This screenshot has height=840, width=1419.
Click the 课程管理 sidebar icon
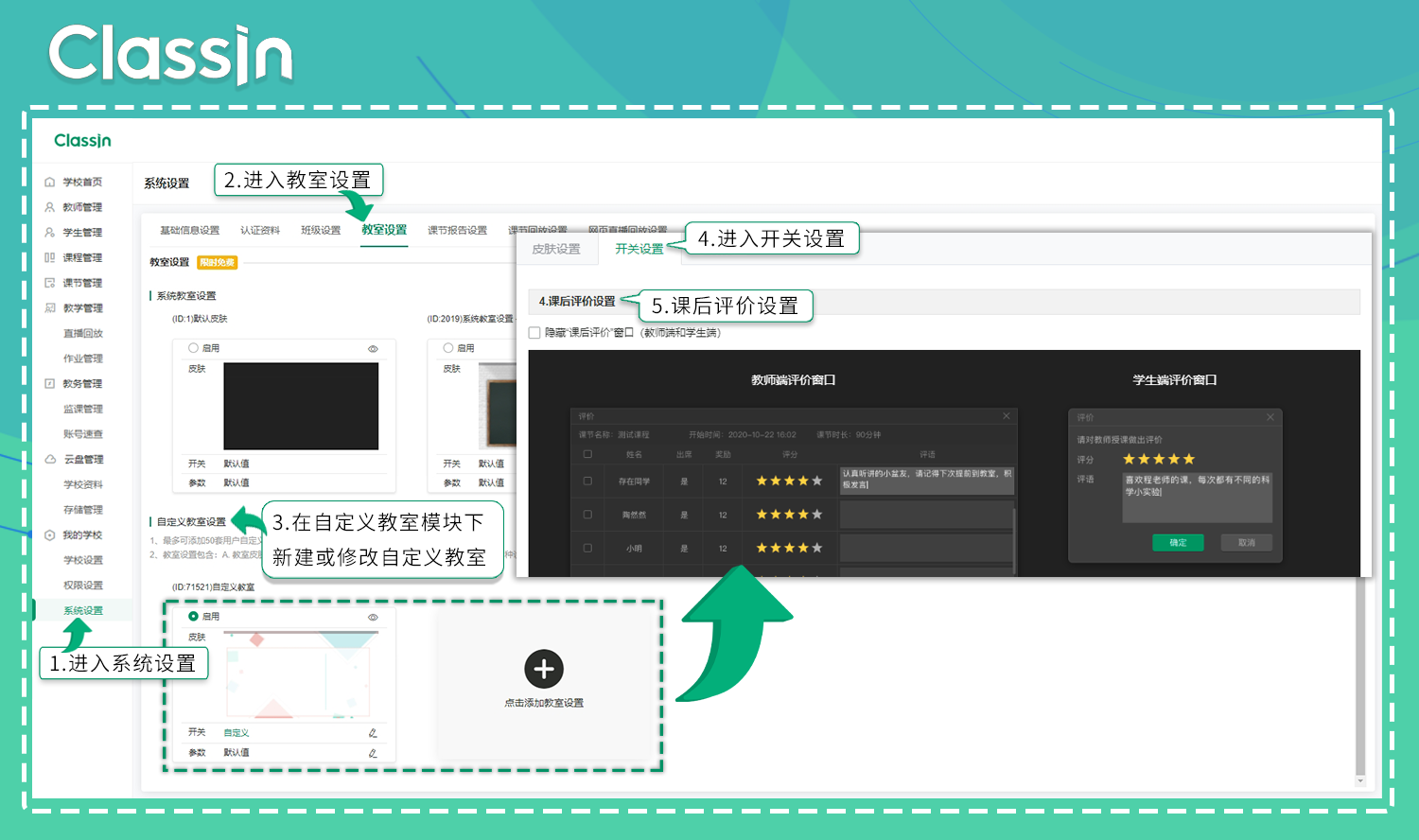point(50,257)
